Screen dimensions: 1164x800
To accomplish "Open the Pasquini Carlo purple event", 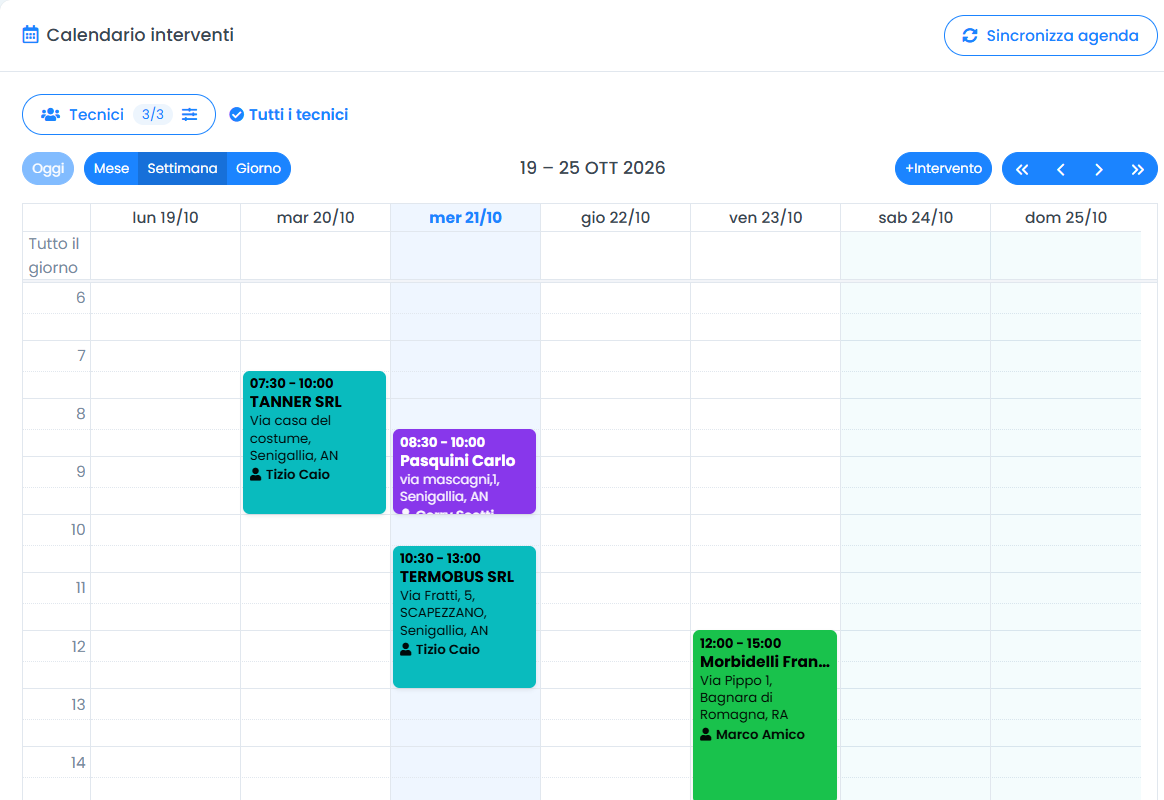I will coord(464,471).
